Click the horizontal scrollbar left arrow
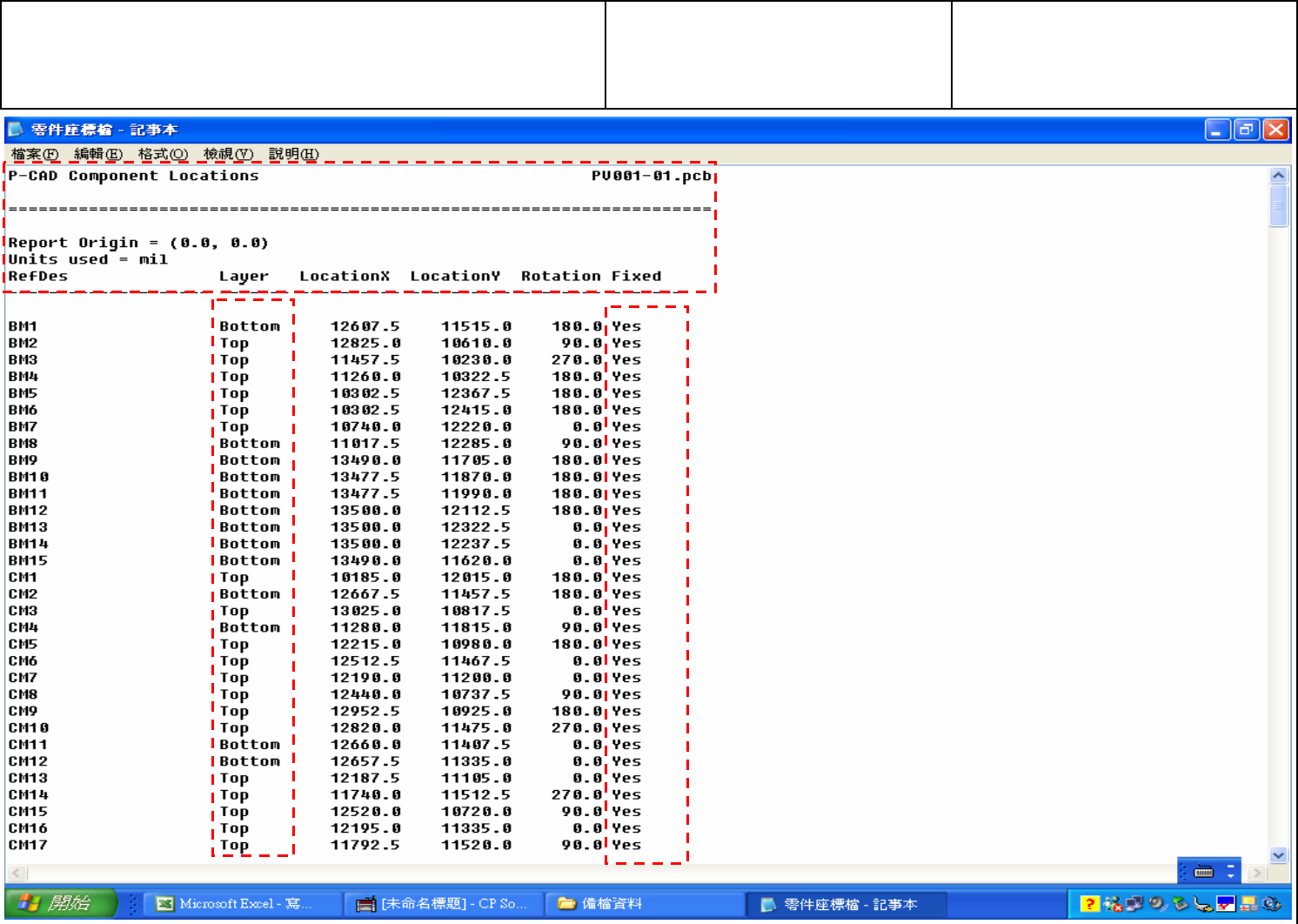The image size is (1298, 924). [17, 873]
